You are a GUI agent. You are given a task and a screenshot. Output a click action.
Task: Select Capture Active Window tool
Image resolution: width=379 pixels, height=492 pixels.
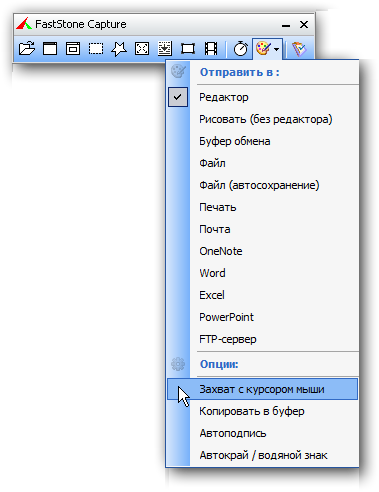tap(50, 49)
